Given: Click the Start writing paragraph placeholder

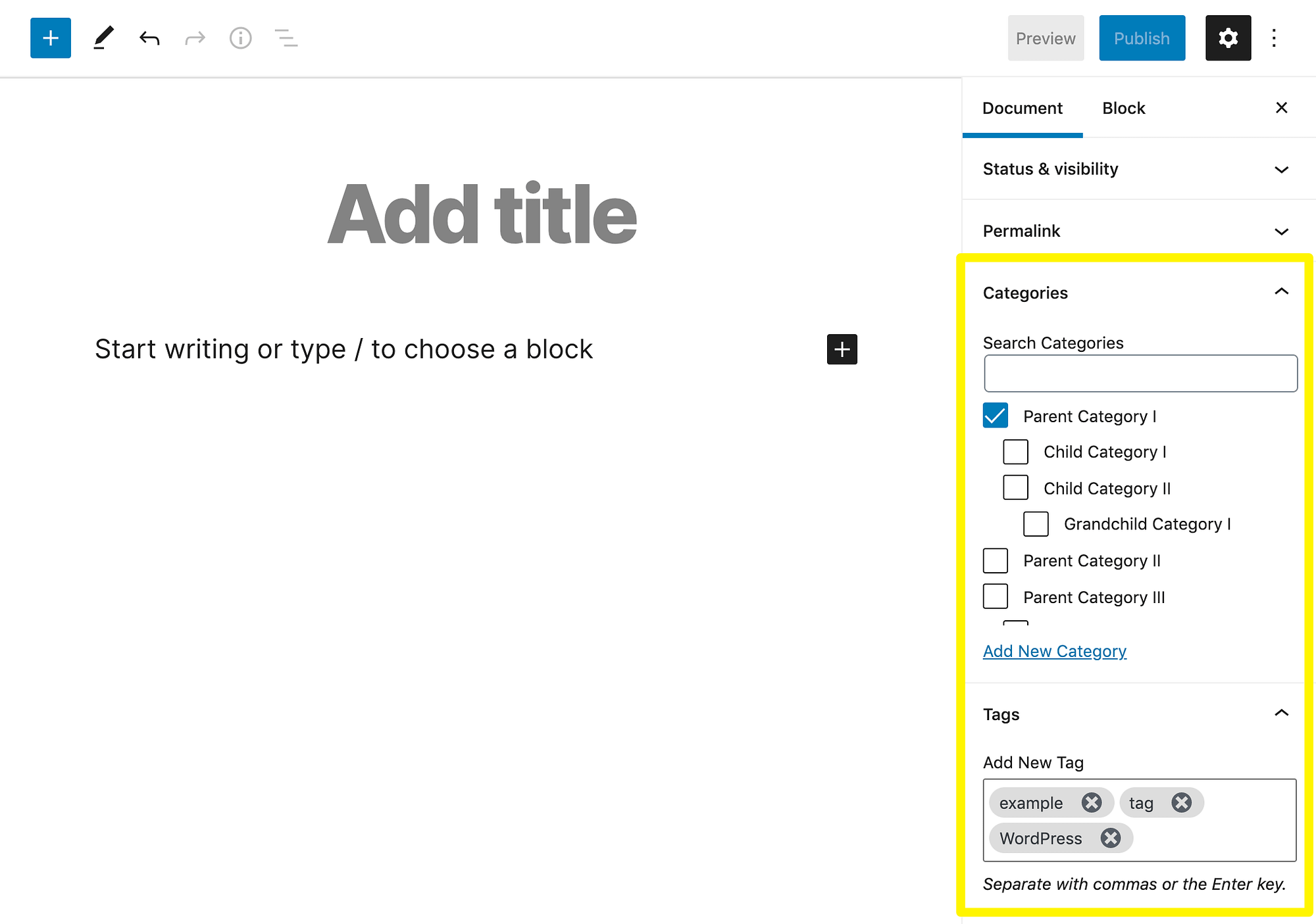Looking at the screenshot, I should point(343,349).
